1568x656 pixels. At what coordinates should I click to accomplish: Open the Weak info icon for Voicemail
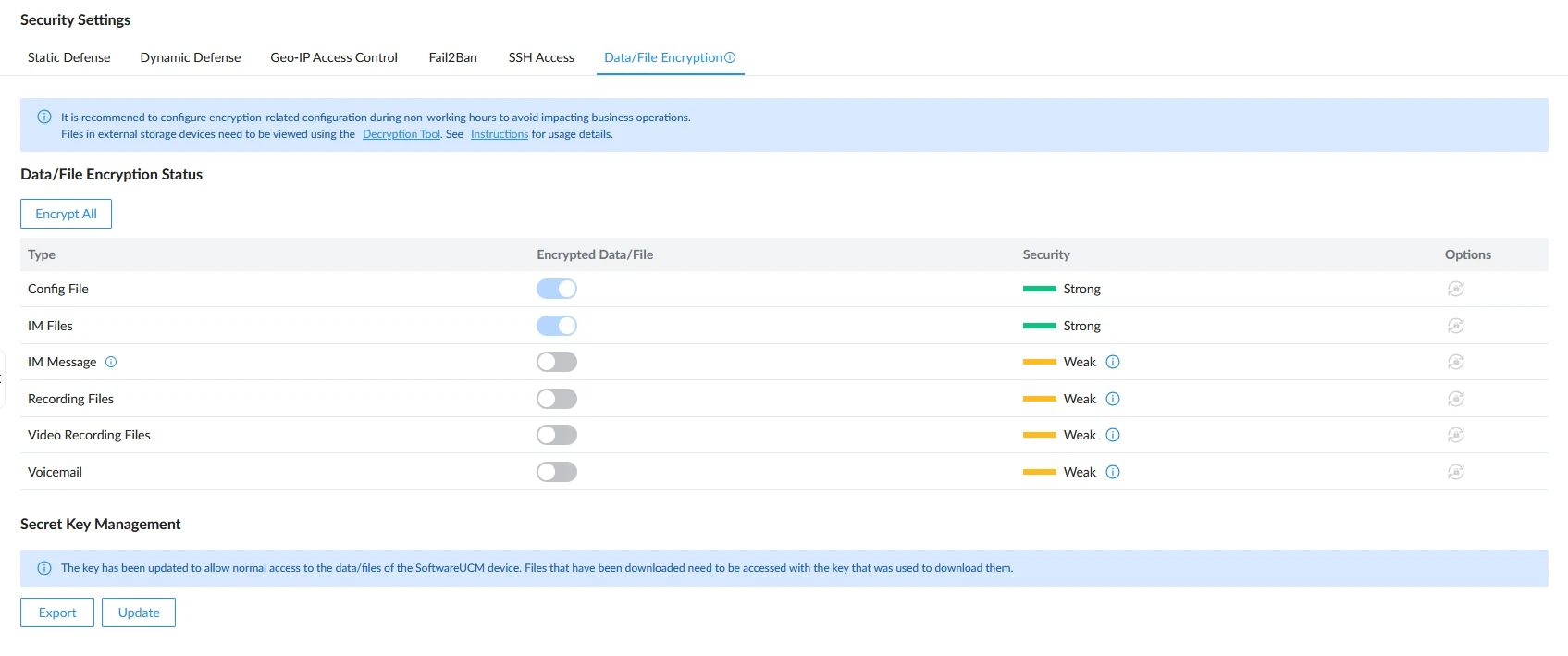pos(1113,472)
